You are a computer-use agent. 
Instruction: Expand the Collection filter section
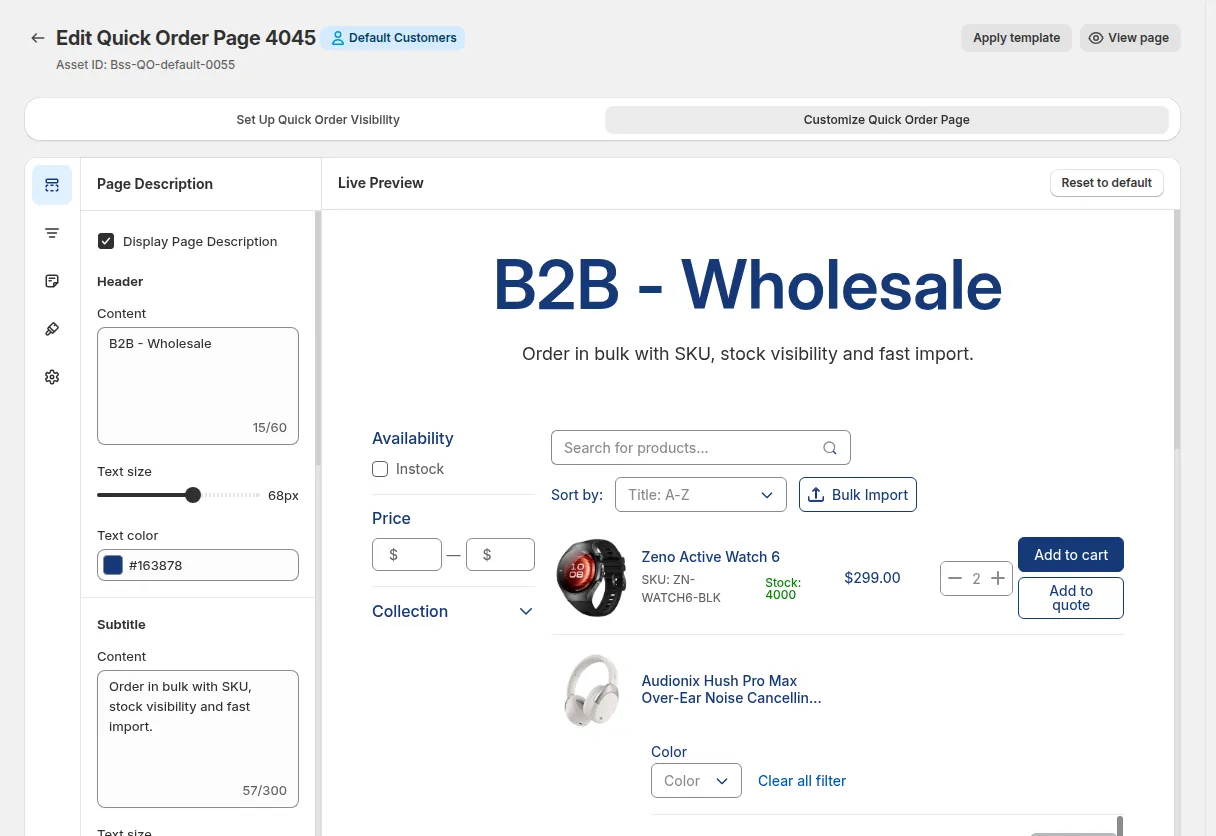click(x=453, y=611)
